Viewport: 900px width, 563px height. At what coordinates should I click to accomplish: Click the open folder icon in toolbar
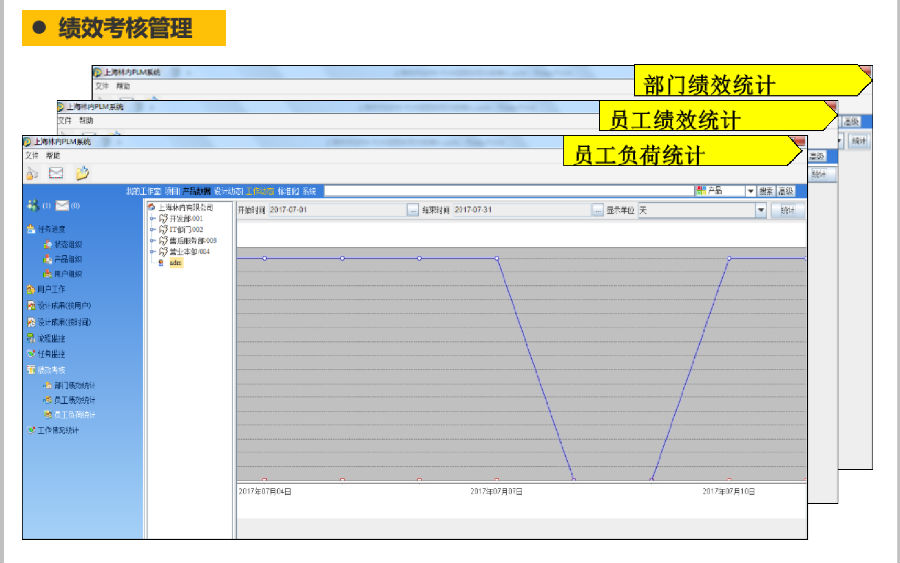coord(82,173)
